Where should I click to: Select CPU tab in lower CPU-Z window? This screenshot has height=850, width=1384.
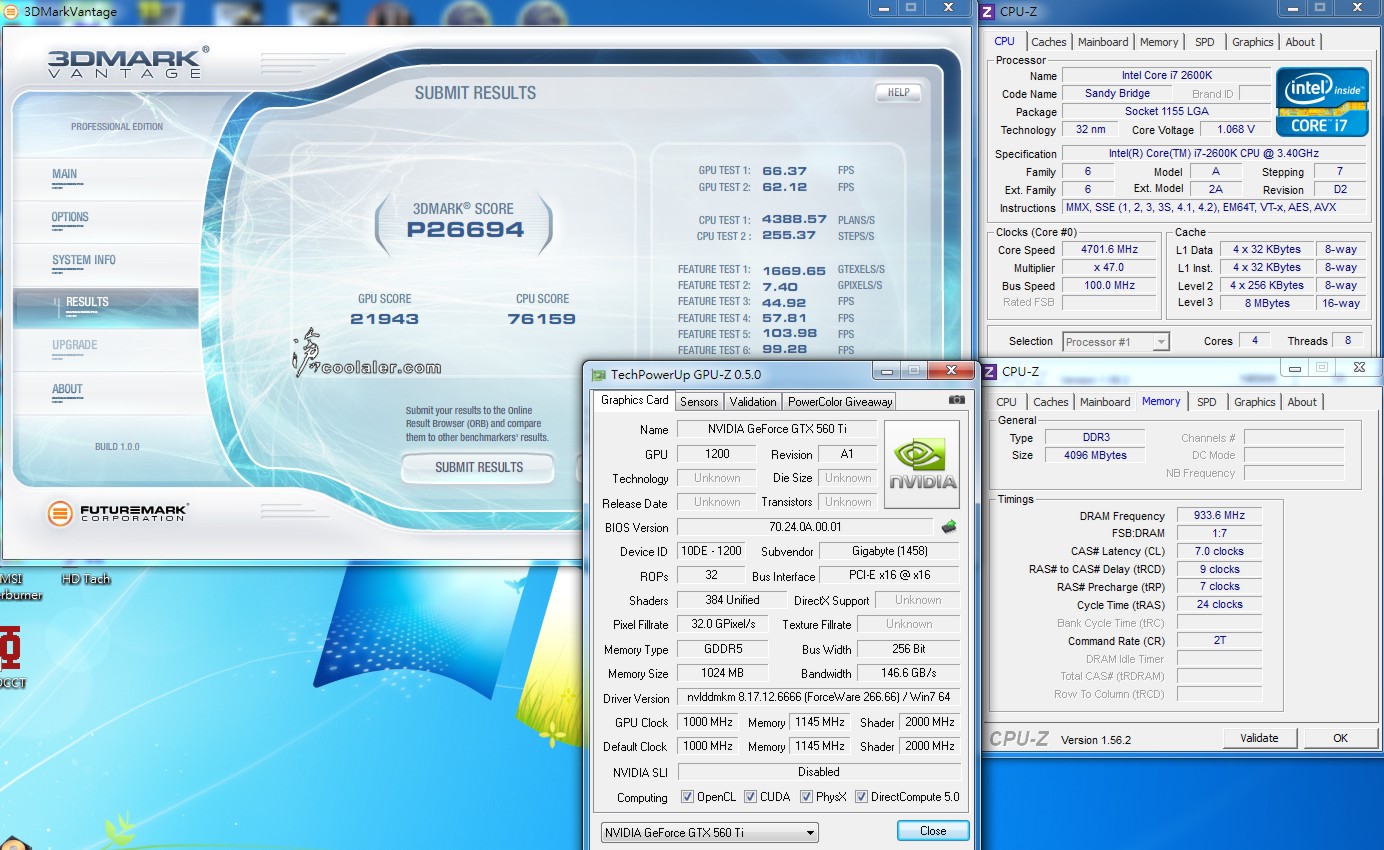[1007, 402]
